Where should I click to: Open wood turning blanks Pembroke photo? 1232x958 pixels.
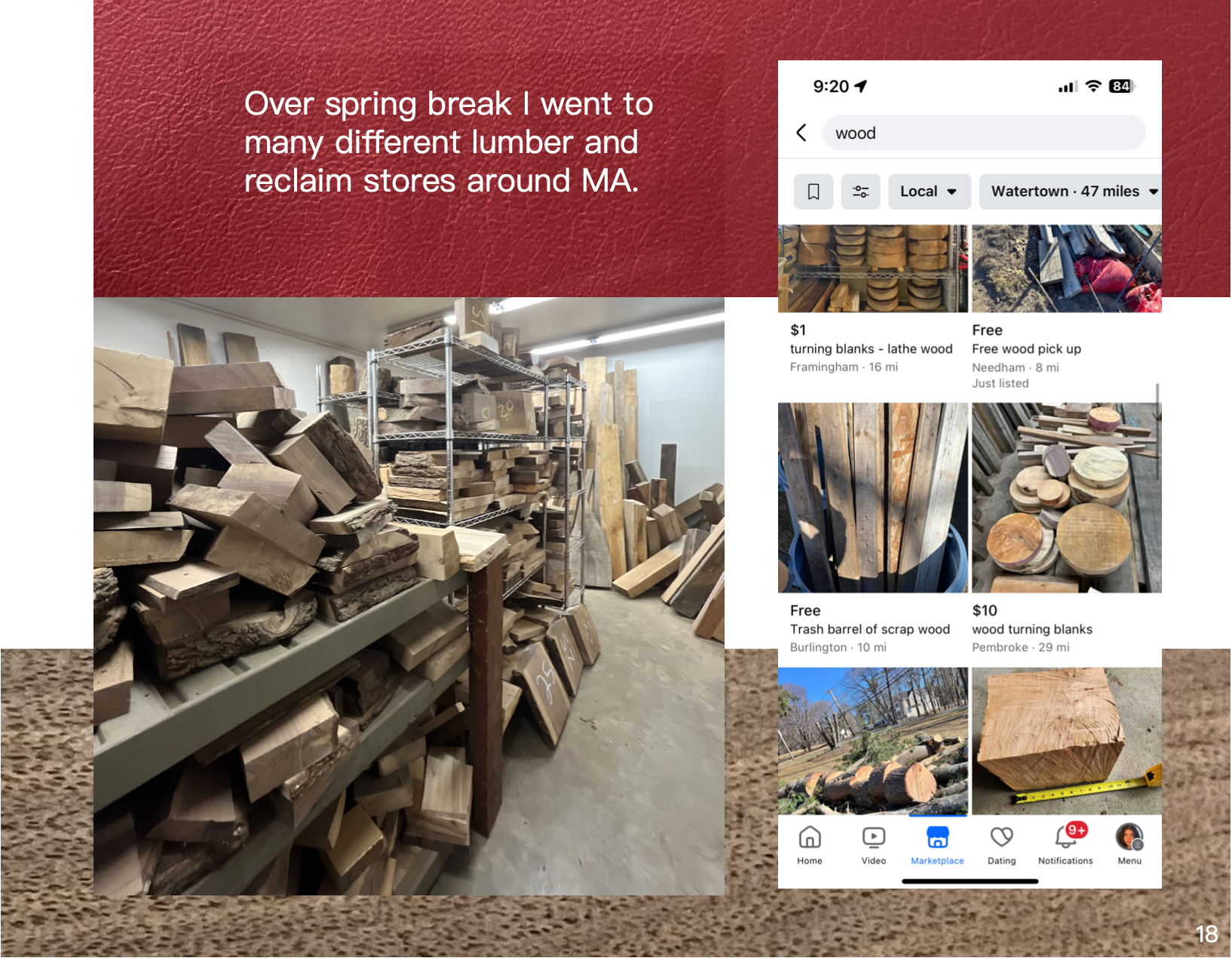pyautogui.click(x=1067, y=498)
